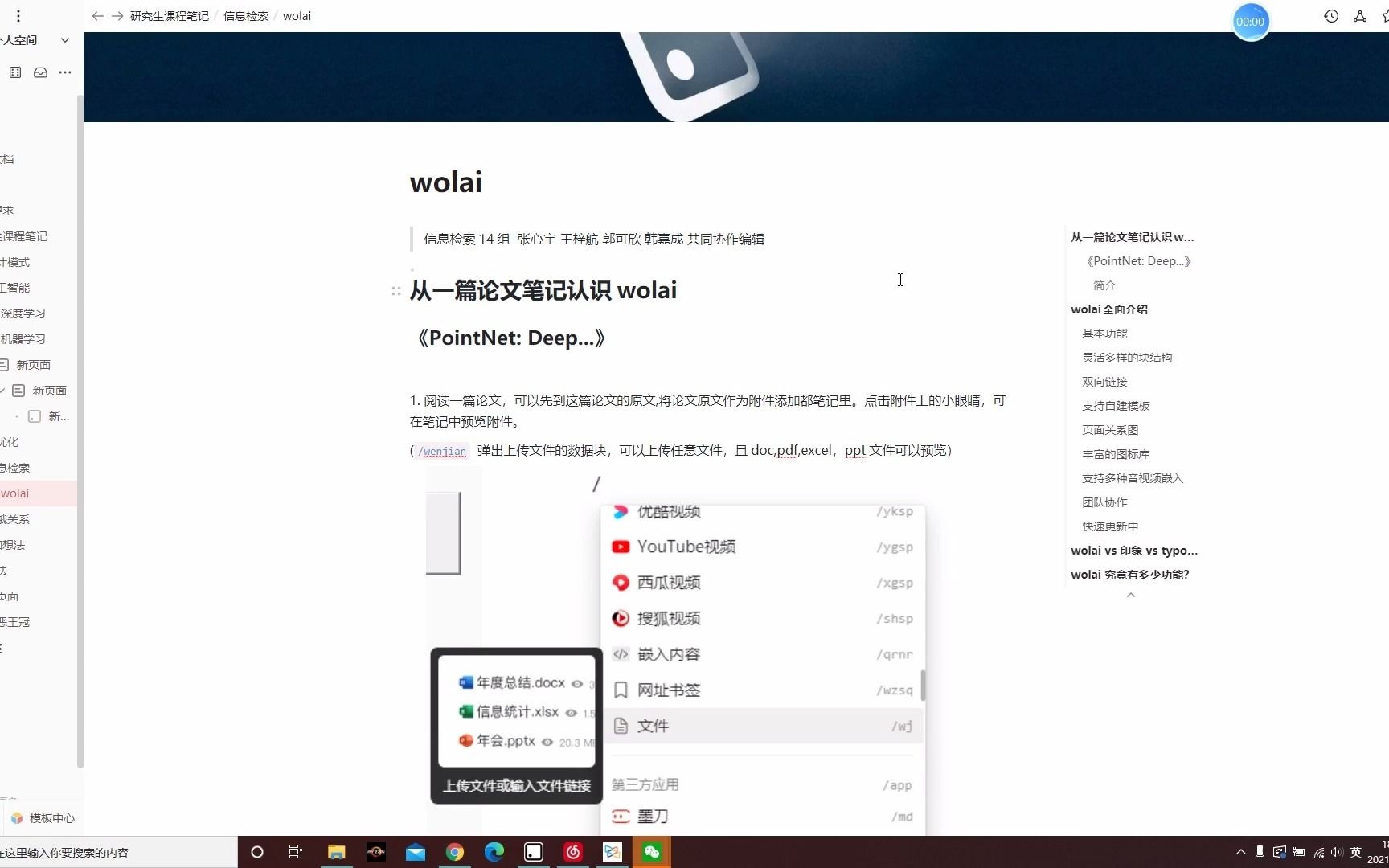
Task: Open Task View on the taskbar
Action: tap(296, 852)
